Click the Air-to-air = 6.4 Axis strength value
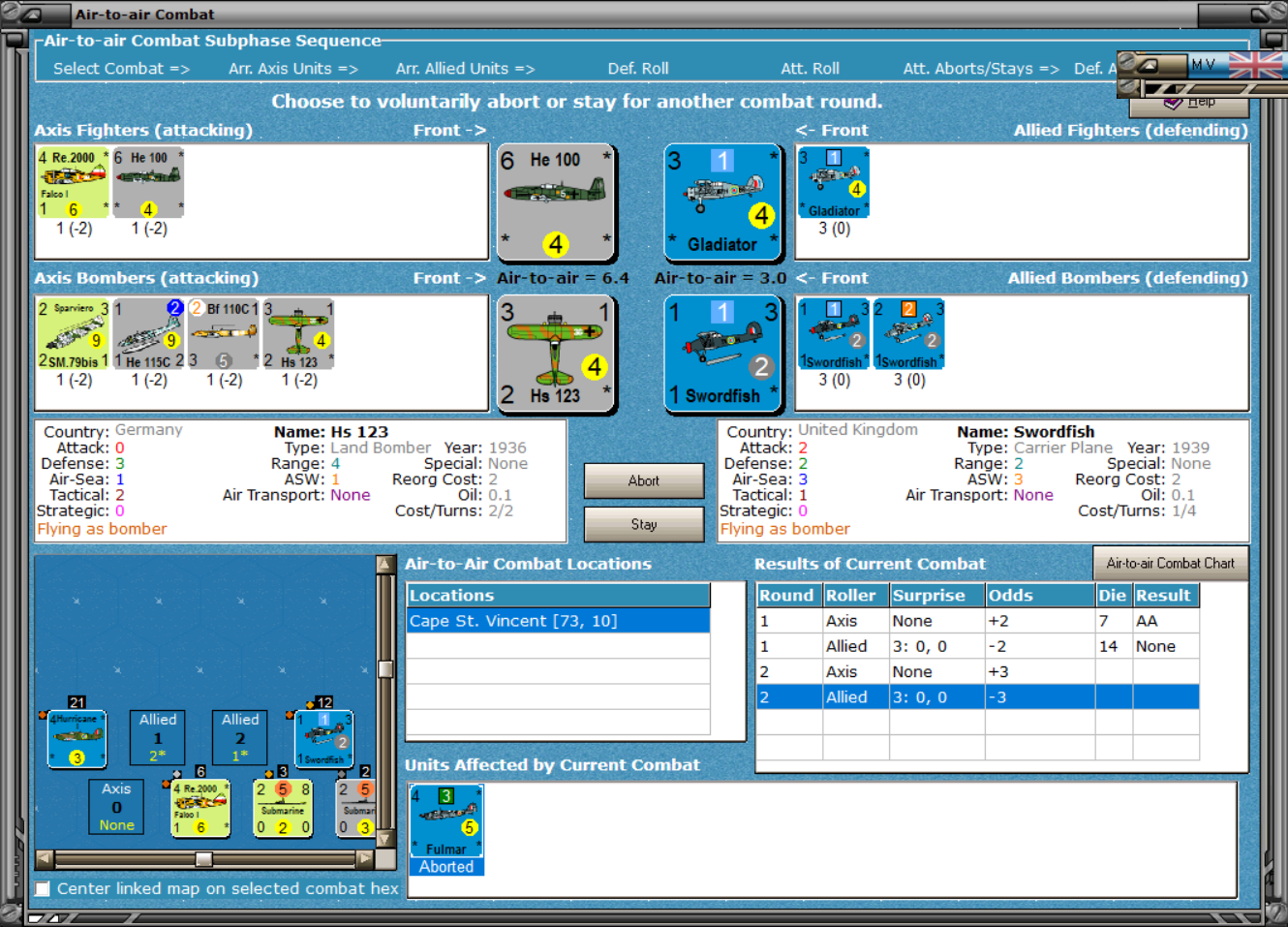Image resolution: width=1288 pixels, height=927 pixels. [563, 278]
